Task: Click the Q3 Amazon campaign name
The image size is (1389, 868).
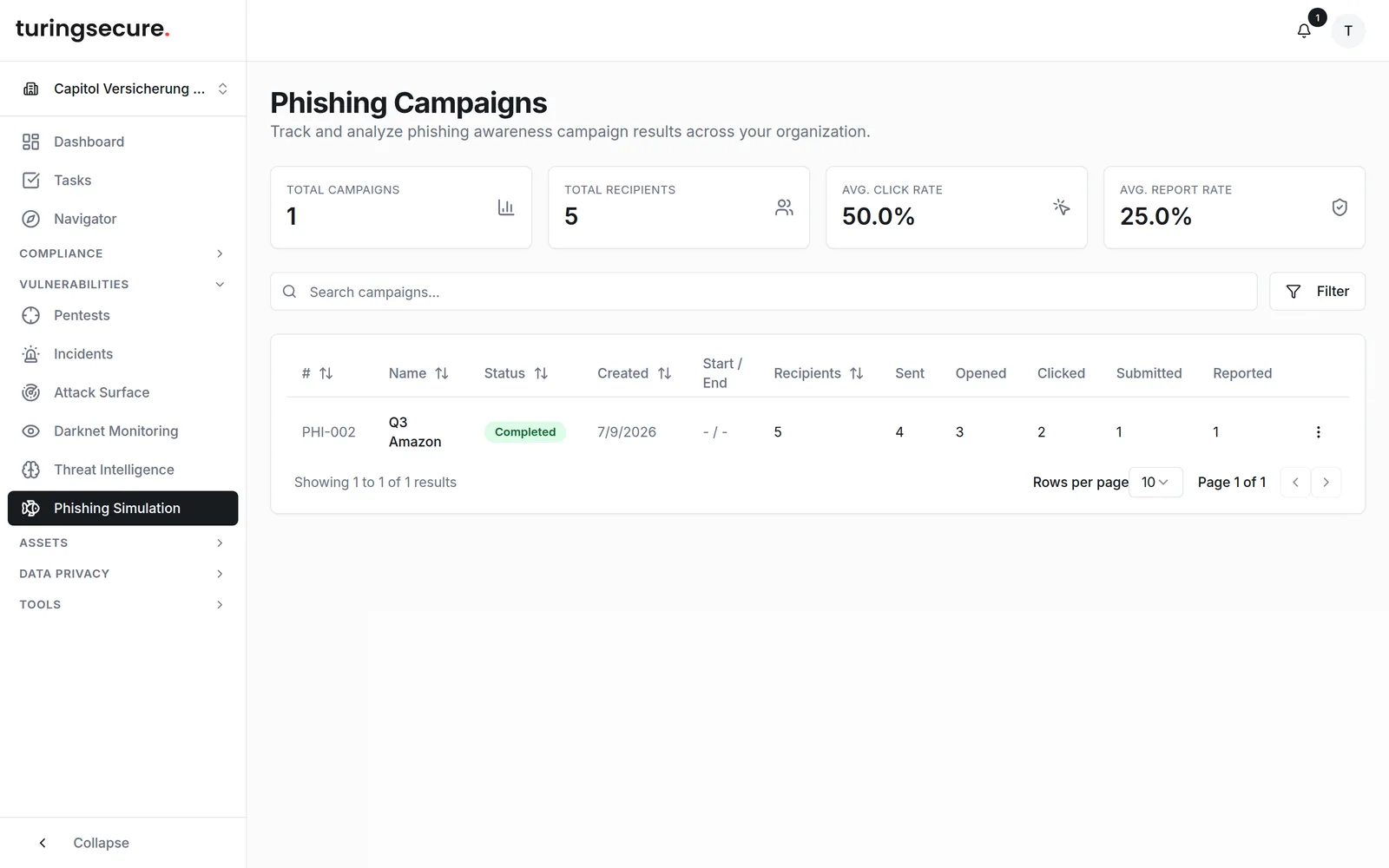Action: pyautogui.click(x=415, y=432)
